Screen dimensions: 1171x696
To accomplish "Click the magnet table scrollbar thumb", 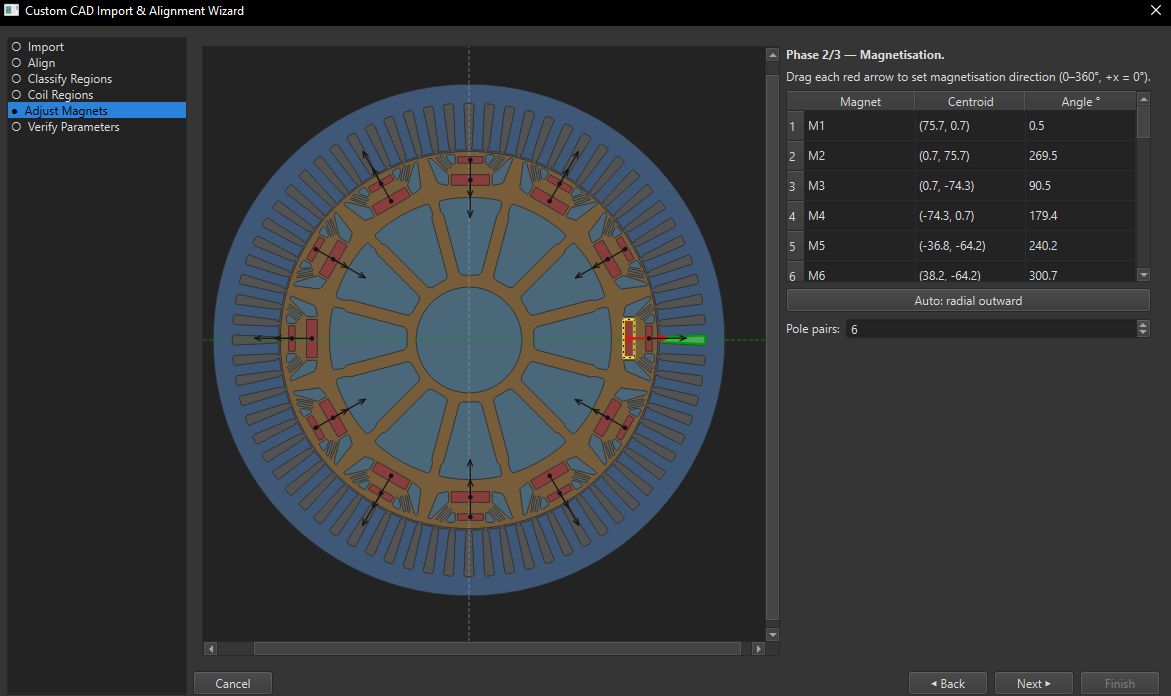I will pos(1143,122).
